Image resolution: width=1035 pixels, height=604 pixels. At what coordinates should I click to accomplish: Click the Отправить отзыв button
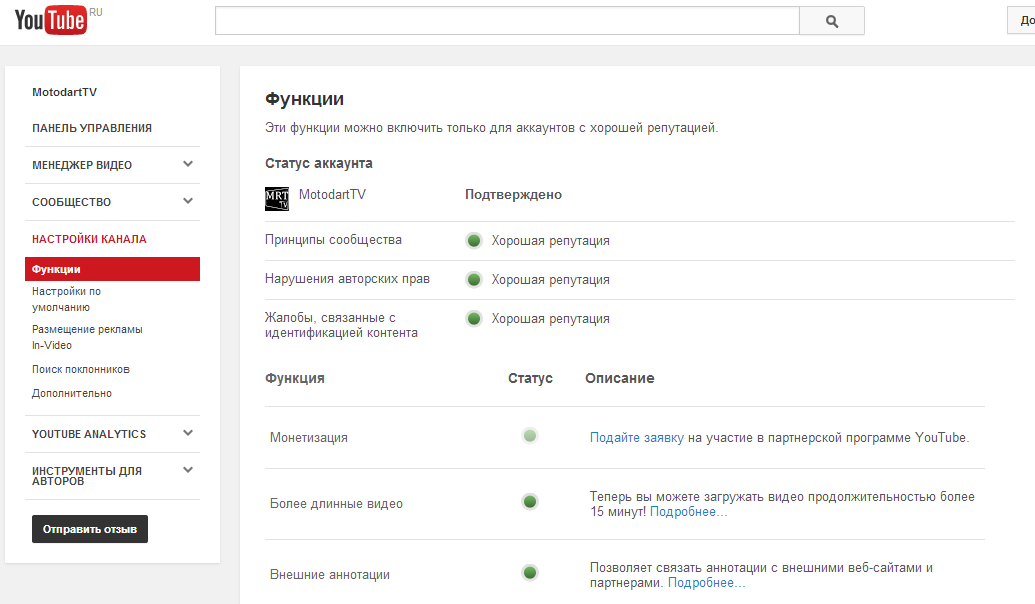90,529
